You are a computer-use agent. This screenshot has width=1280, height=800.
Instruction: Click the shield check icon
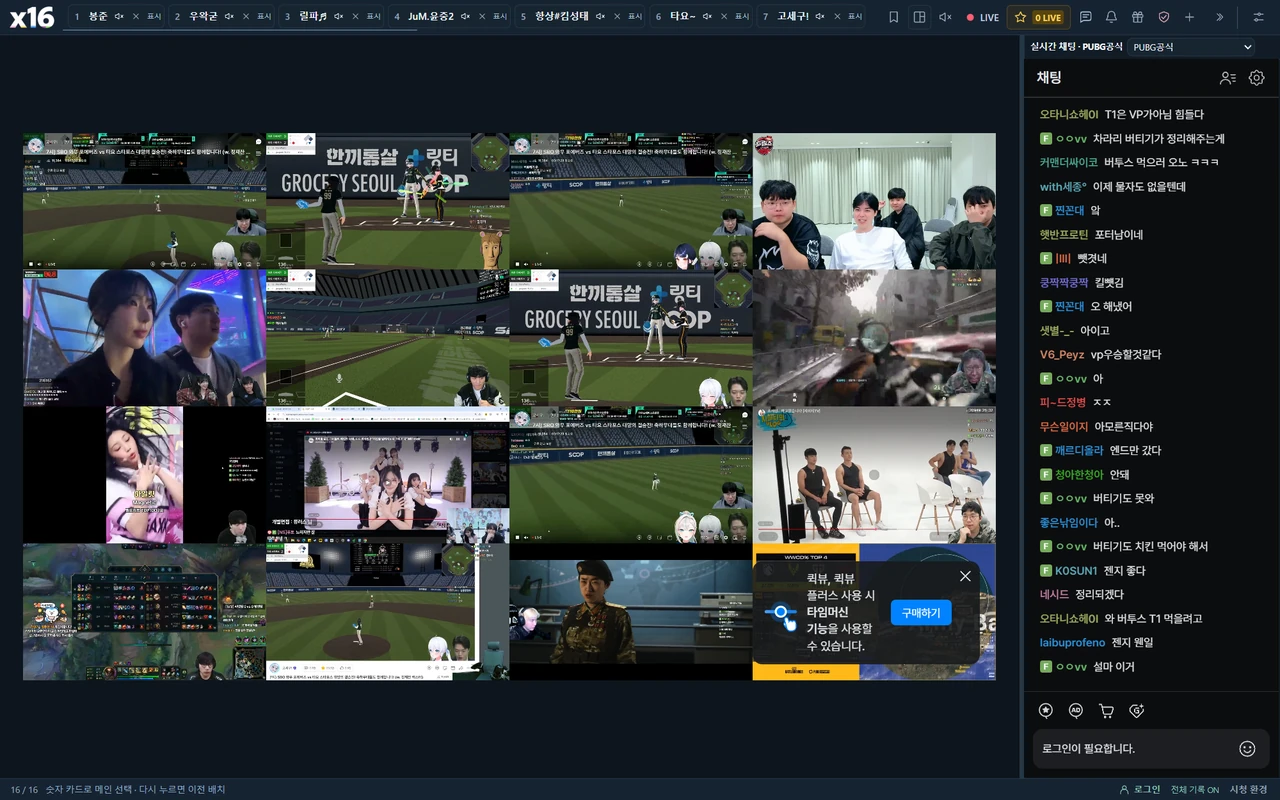[1163, 17]
